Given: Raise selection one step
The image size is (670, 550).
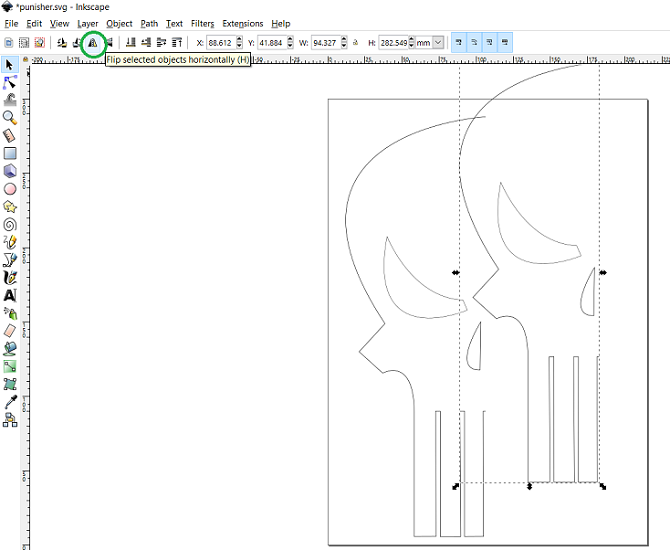Looking at the screenshot, I should (162, 43).
